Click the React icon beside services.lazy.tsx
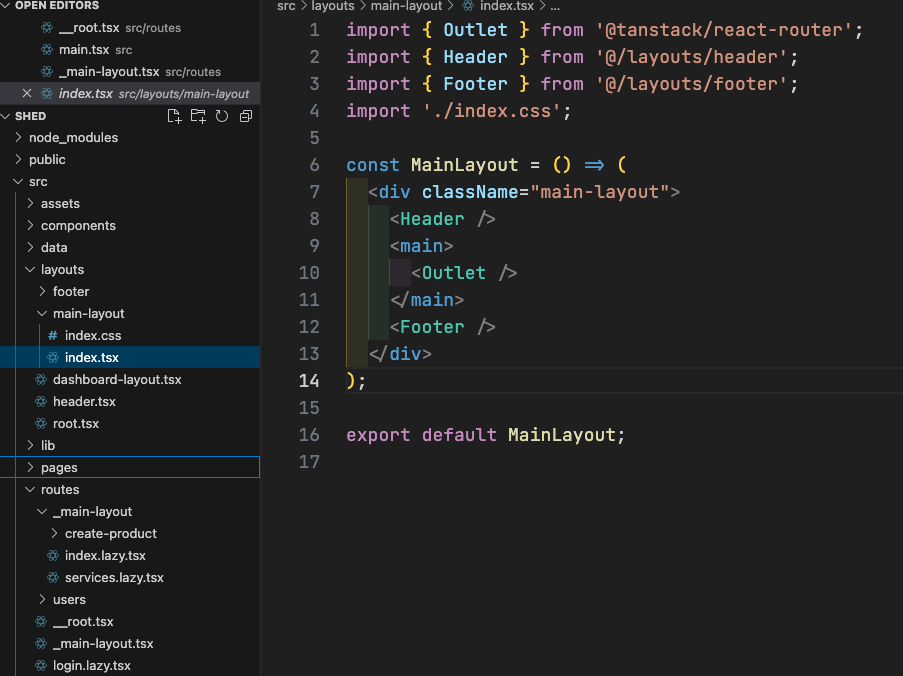The height and width of the screenshot is (676, 903). pos(53,577)
